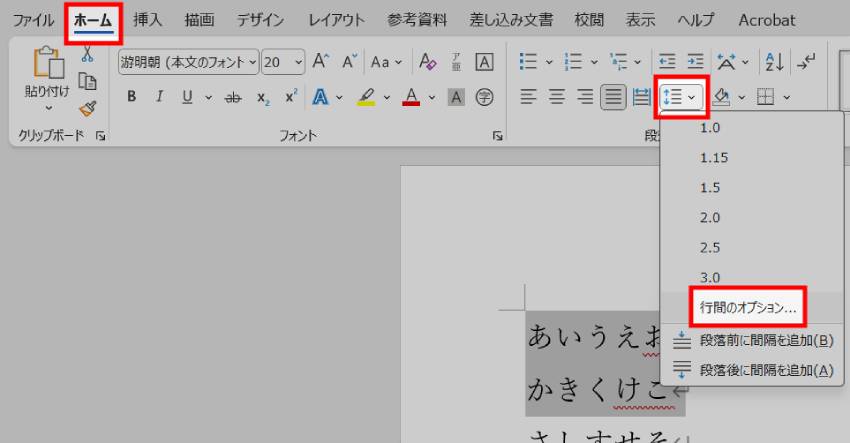
Task: Switch to the 挿入 tab
Action: coord(148,21)
